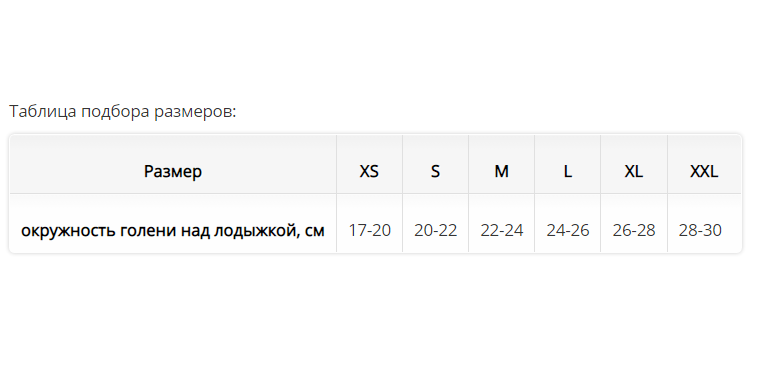Click the M size column header

[x=502, y=171]
